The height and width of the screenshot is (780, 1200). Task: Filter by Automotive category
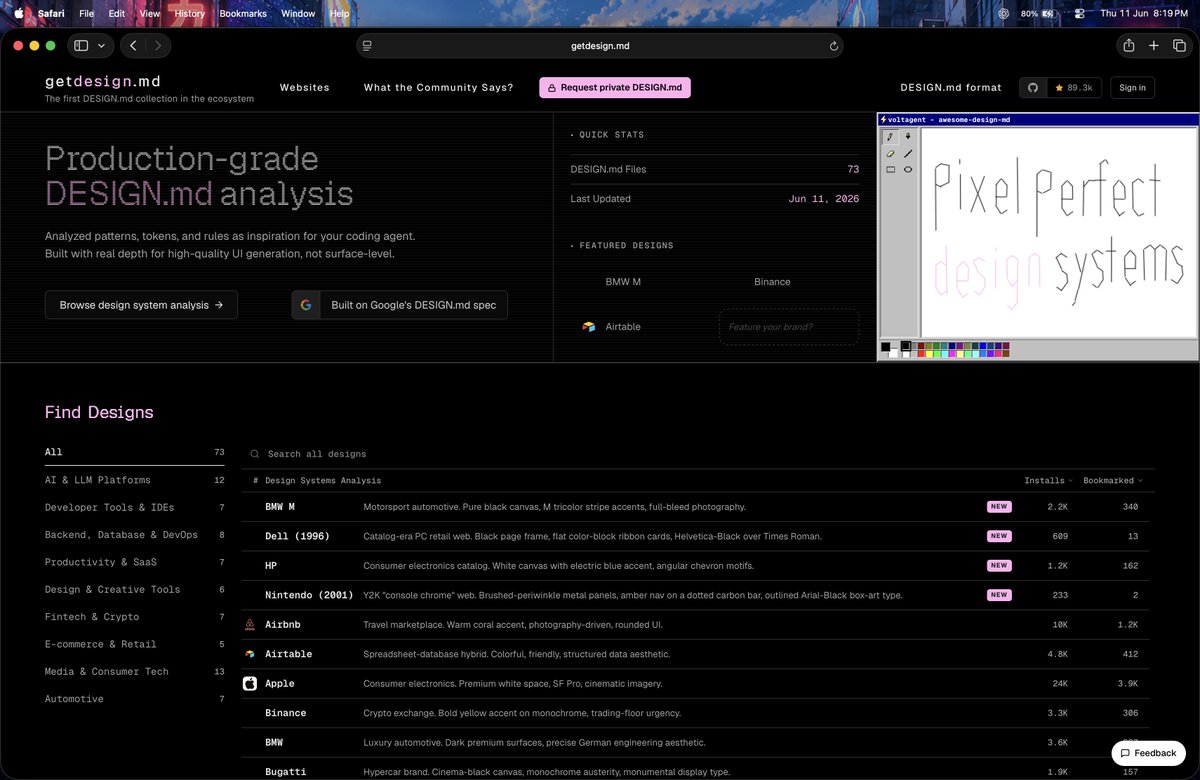click(134, 699)
